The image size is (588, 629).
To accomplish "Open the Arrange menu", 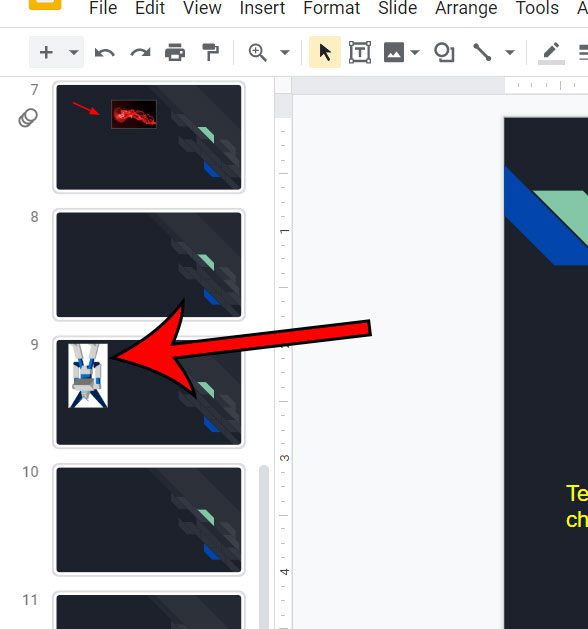I will tap(466, 8).
